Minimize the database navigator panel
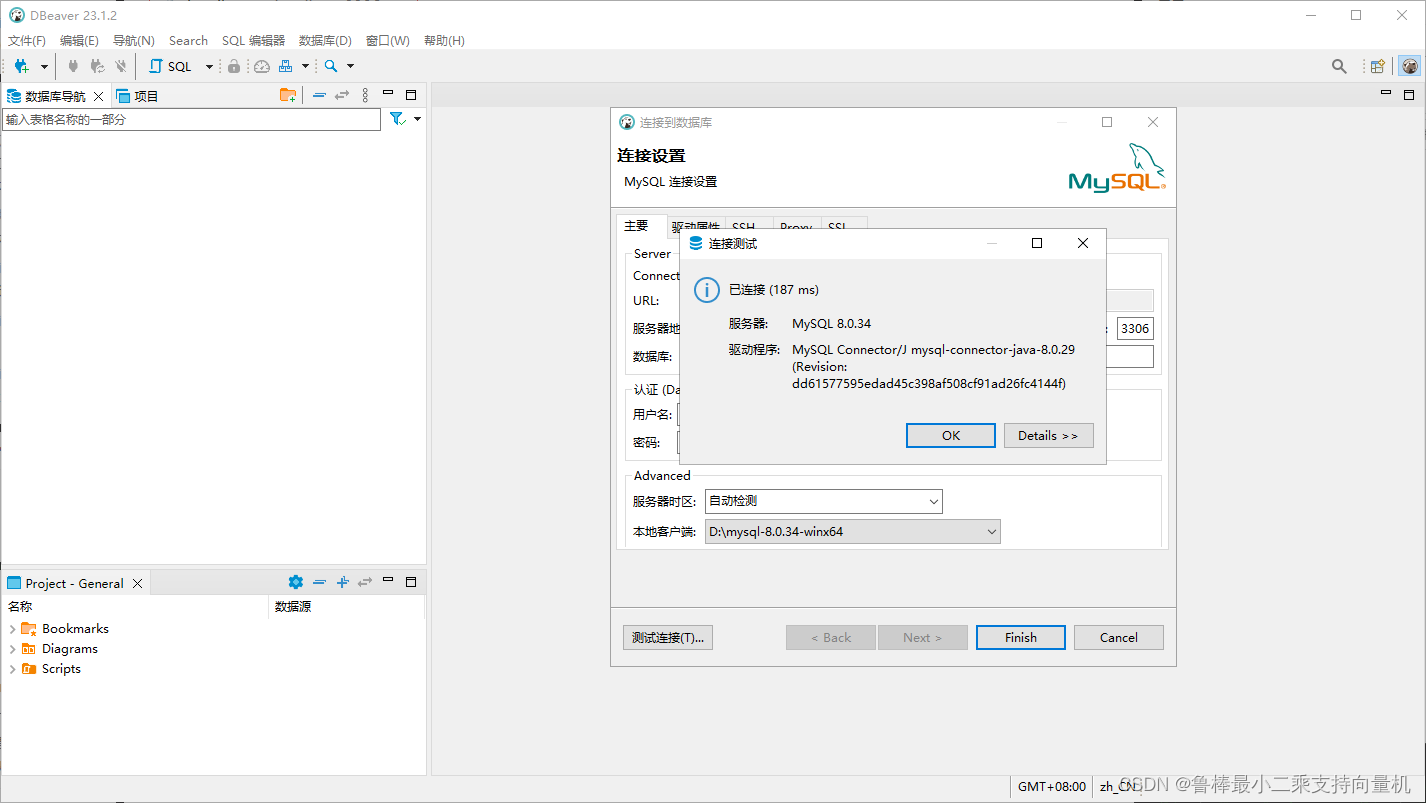The image size is (1426, 803). pyautogui.click(x=388, y=94)
